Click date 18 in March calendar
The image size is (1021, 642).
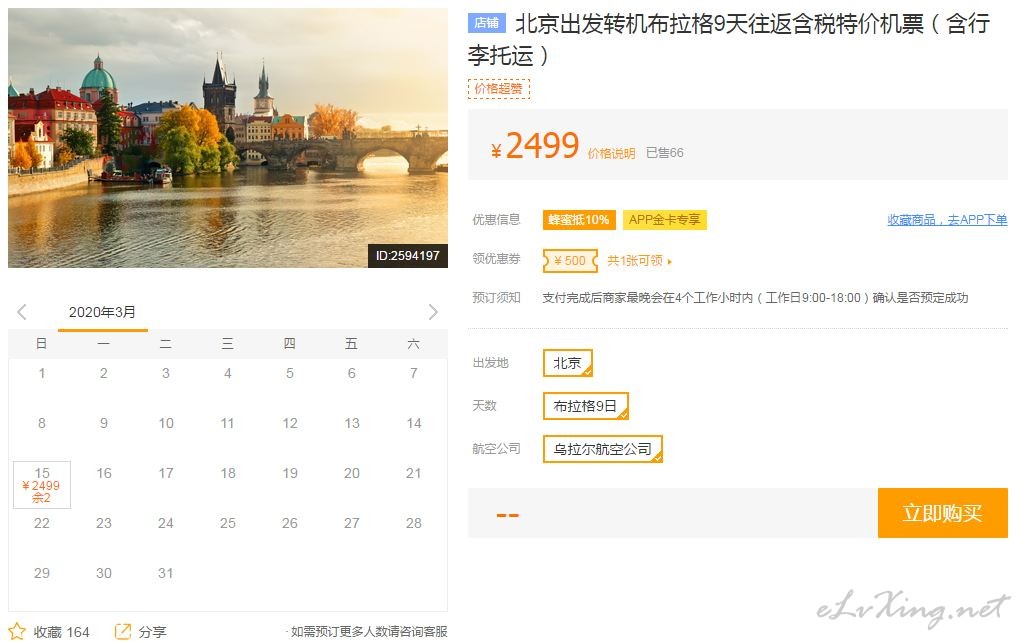point(228,473)
